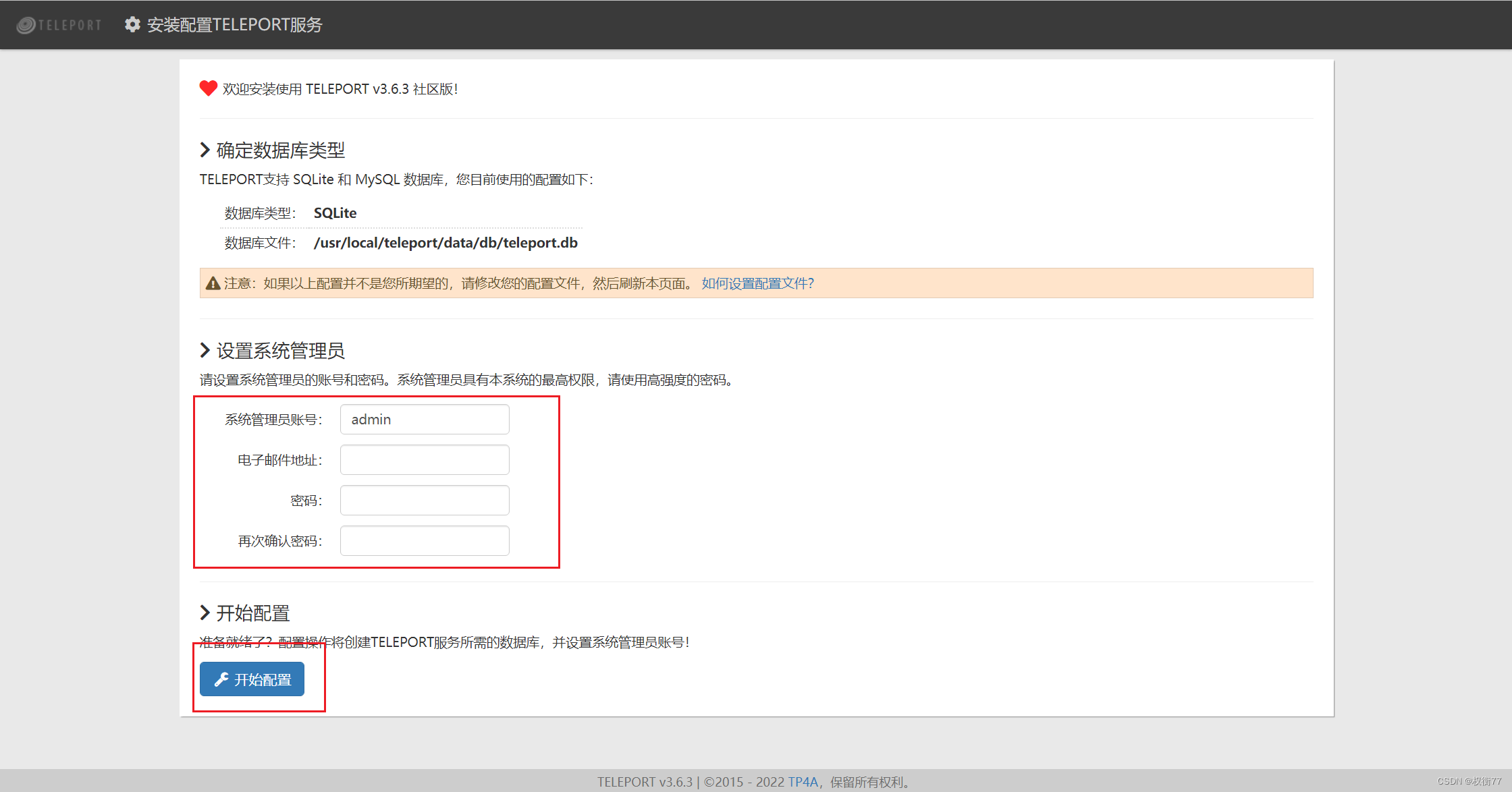Click the 系统管理员账号 label
Screen dimensions: 1512x792
273,420
